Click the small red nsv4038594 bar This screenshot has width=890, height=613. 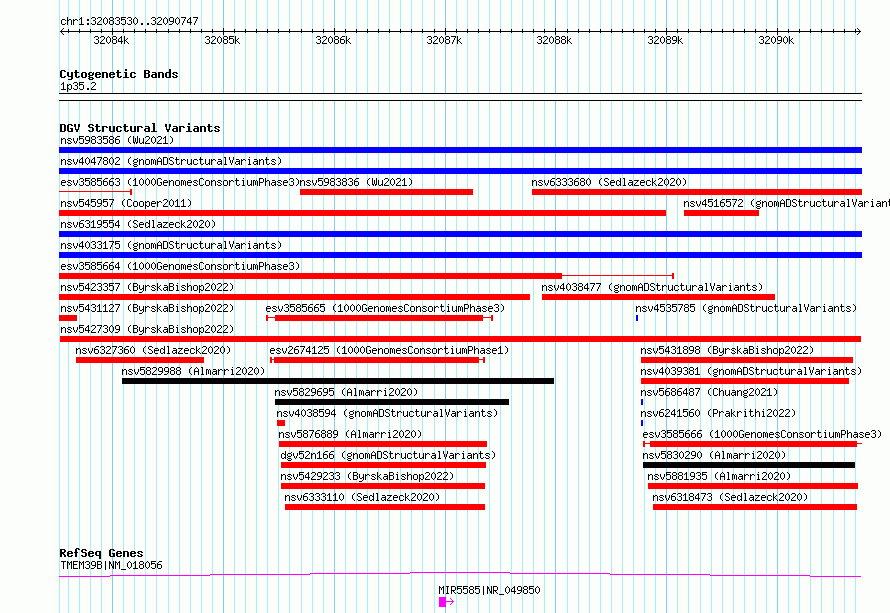(281, 423)
